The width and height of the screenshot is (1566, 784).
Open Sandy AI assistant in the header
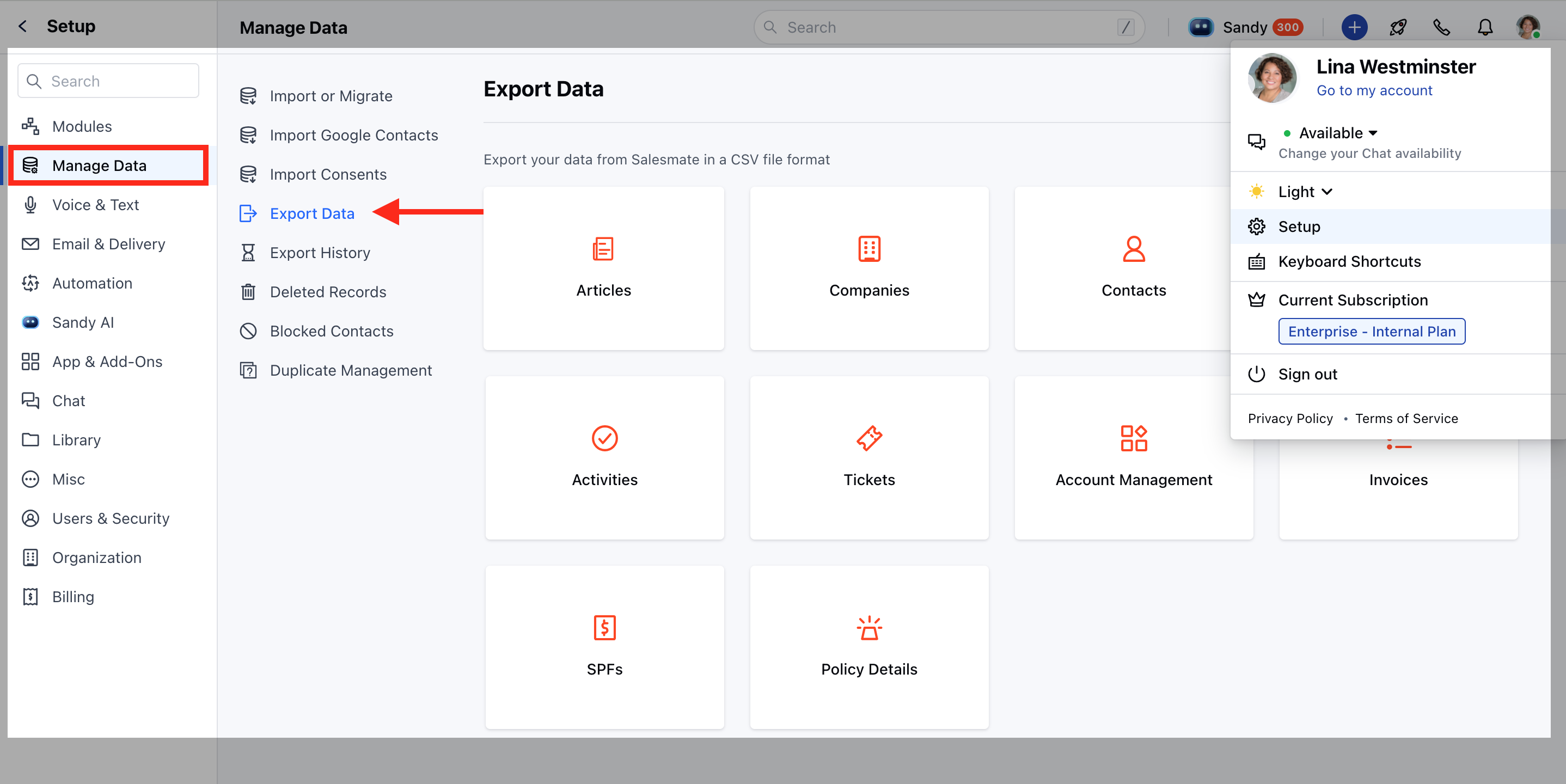[1227, 27]
